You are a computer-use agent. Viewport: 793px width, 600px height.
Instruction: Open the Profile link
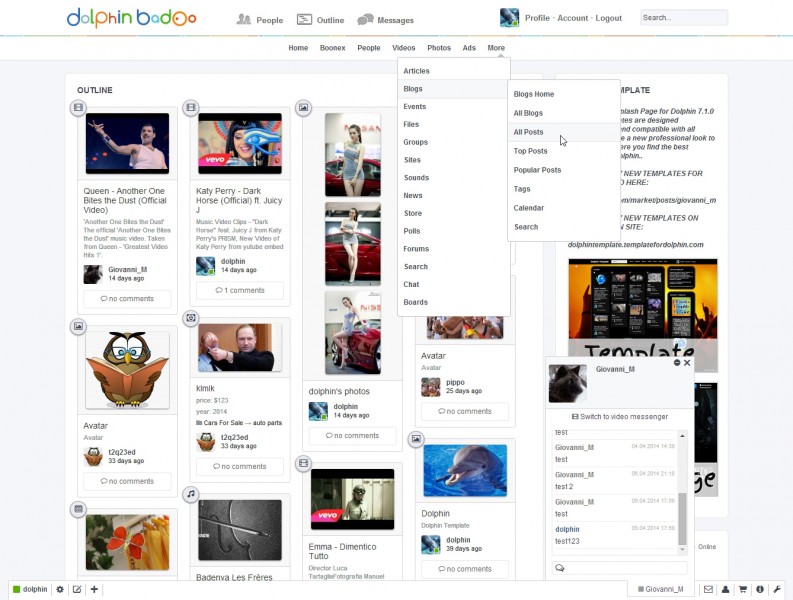537,18
